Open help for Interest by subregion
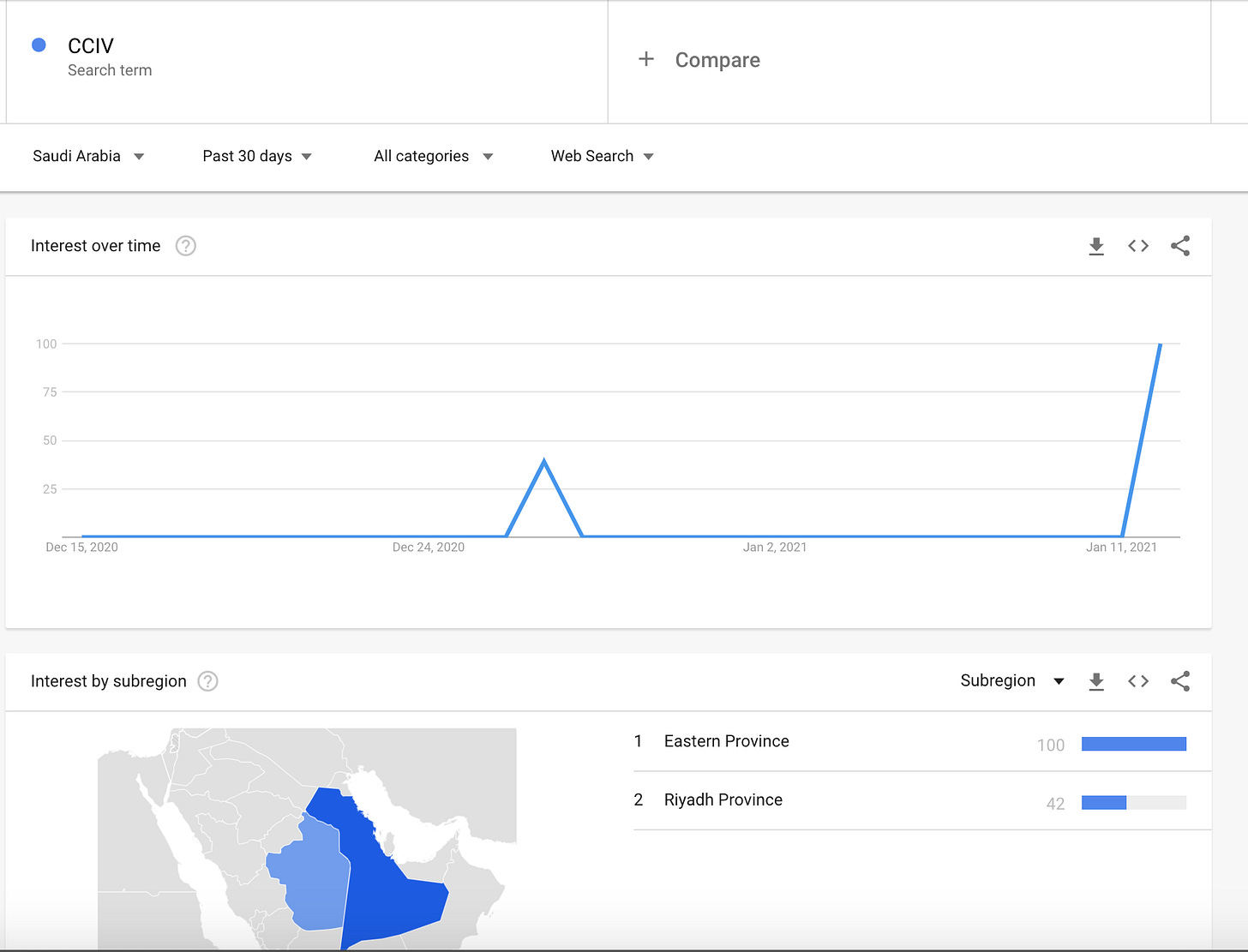The image size is (1248, 952). coord(208,681)
